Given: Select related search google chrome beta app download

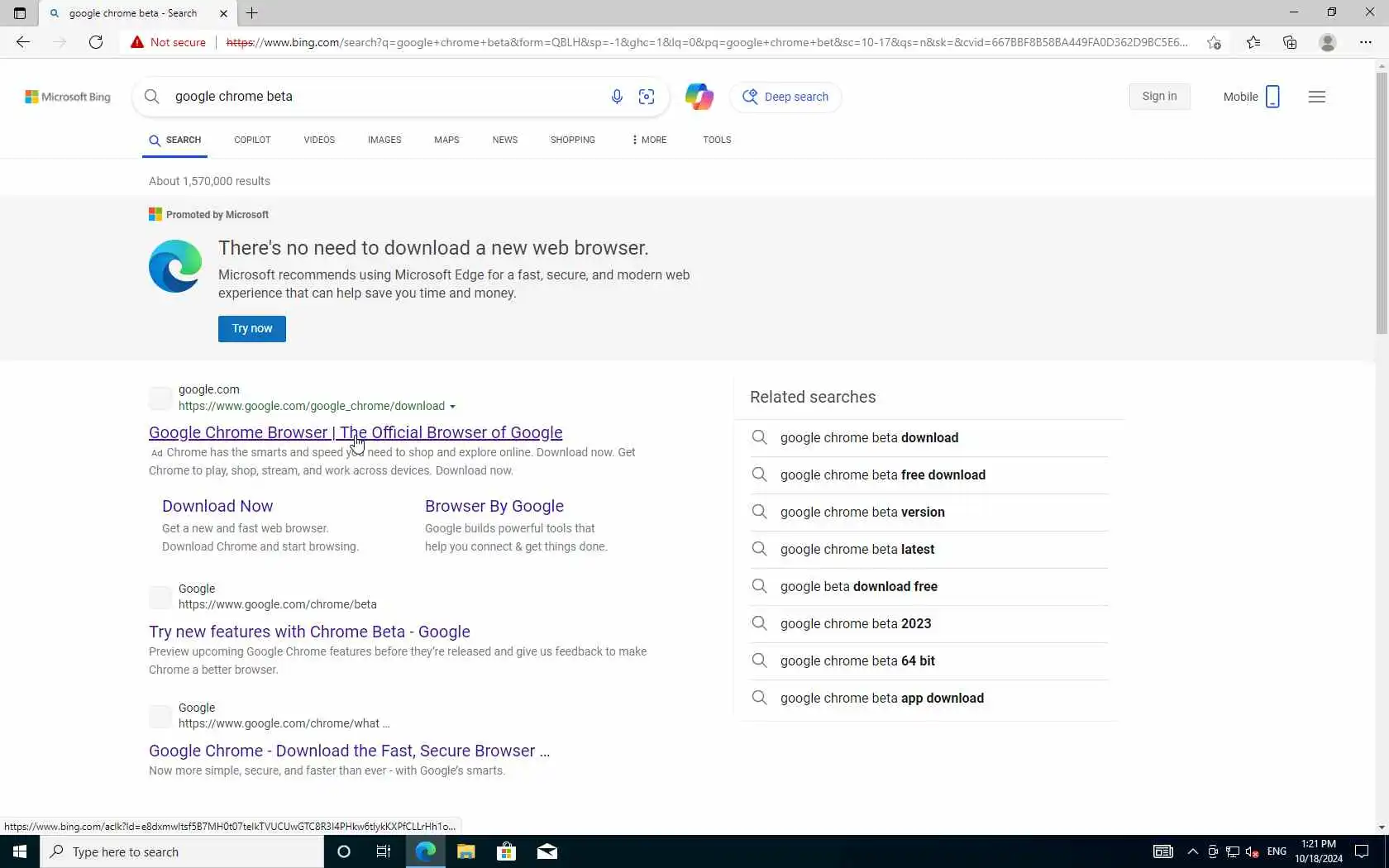Looking at the screenshot, I should 929,699.
